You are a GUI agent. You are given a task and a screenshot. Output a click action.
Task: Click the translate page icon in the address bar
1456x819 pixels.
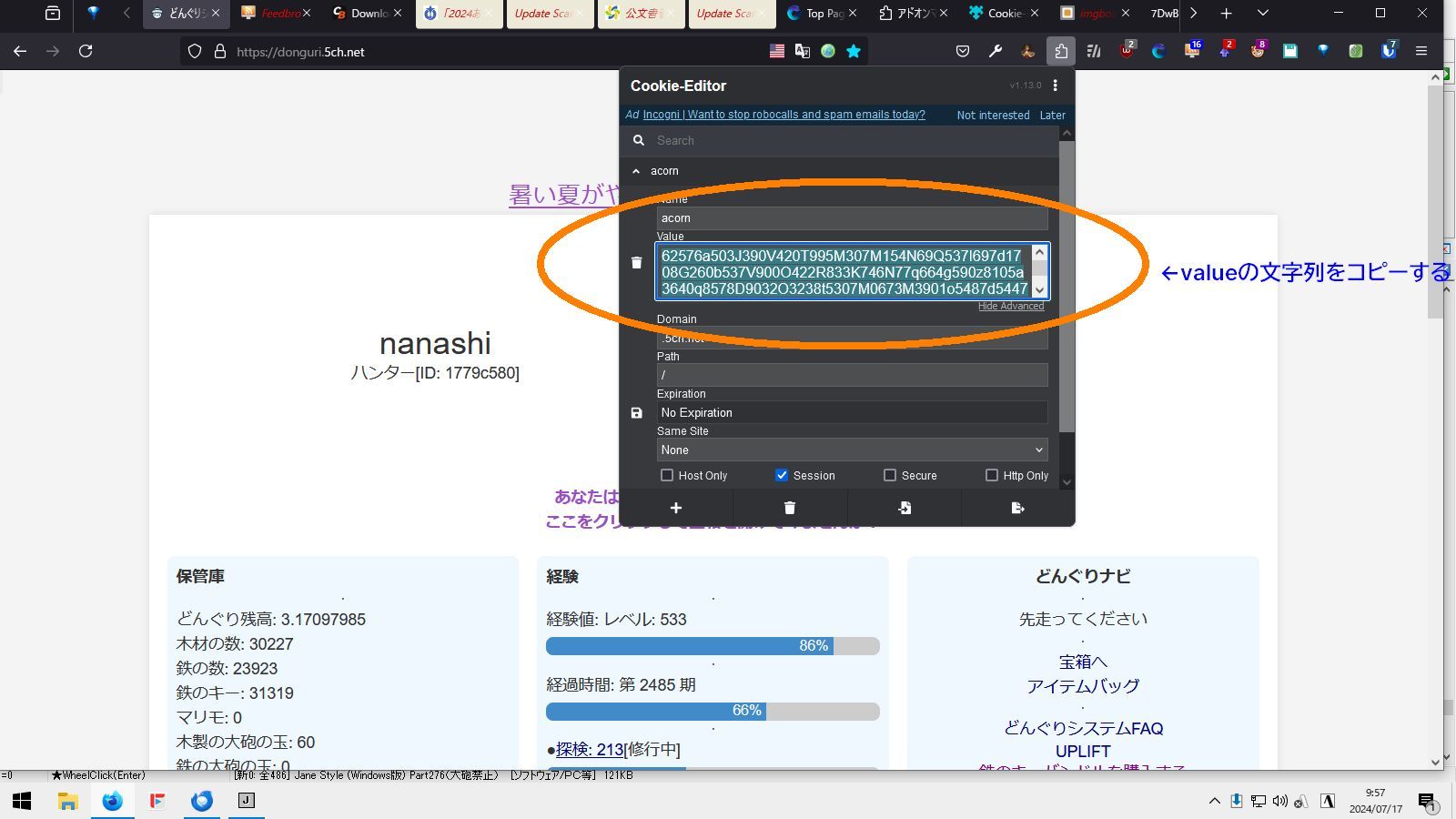coord(803,52)
